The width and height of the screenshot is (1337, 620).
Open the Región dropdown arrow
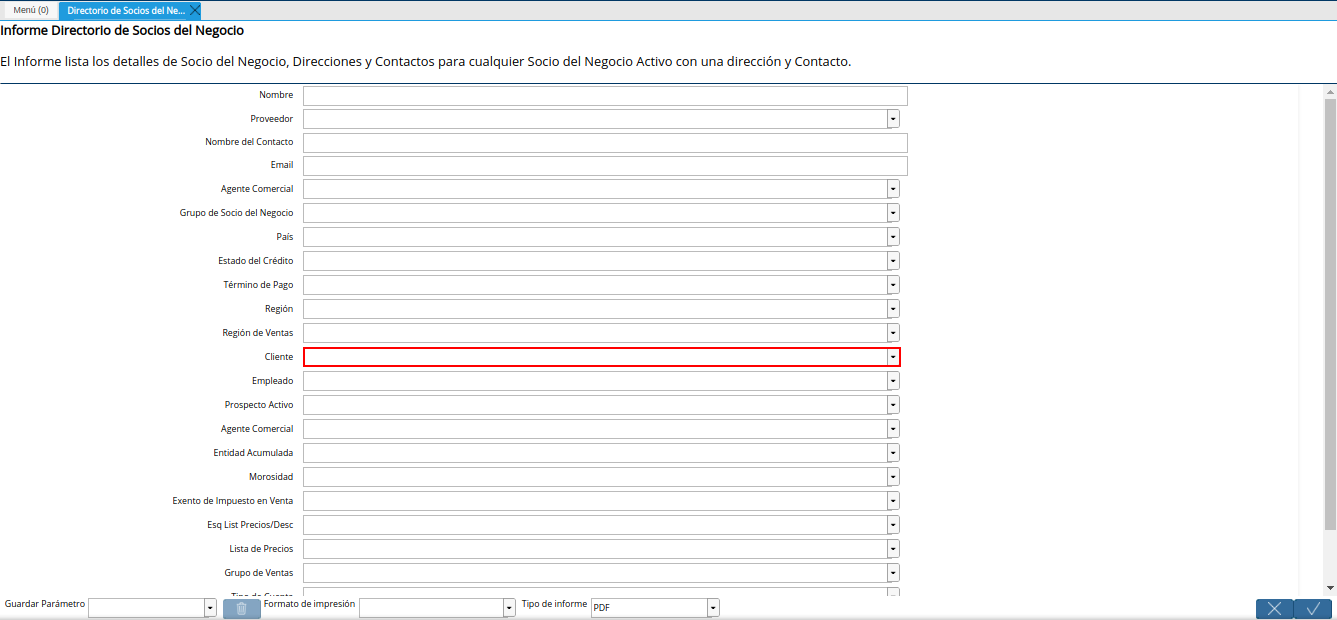(x=893, y=309)
